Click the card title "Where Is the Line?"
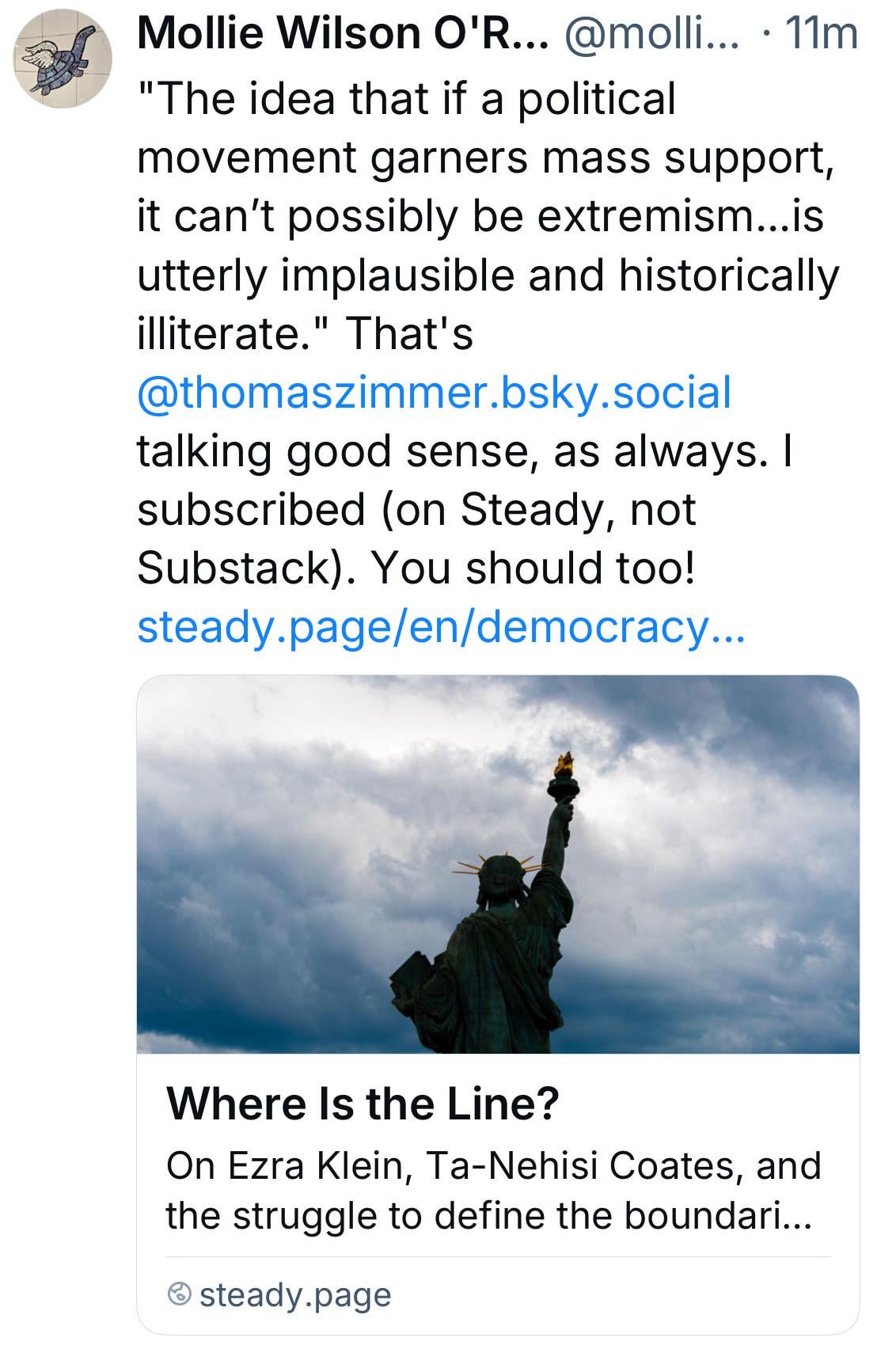The image size is (896, 1349). 362,1104
